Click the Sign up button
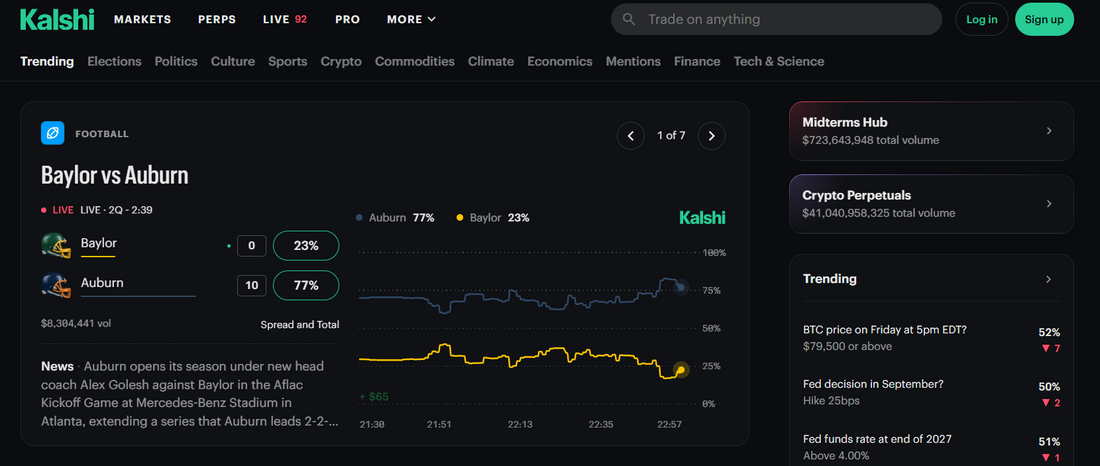 point(1044,20)
